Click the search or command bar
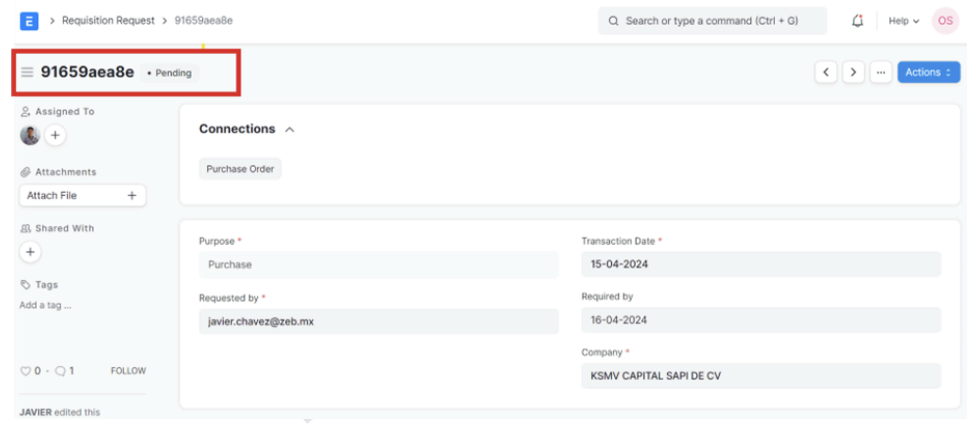This screenshot has width=978, height=430. tap(712, 20)
